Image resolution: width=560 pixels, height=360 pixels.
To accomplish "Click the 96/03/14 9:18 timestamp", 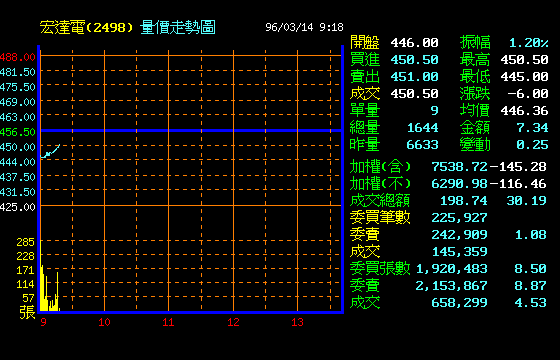I will point(304,28).
